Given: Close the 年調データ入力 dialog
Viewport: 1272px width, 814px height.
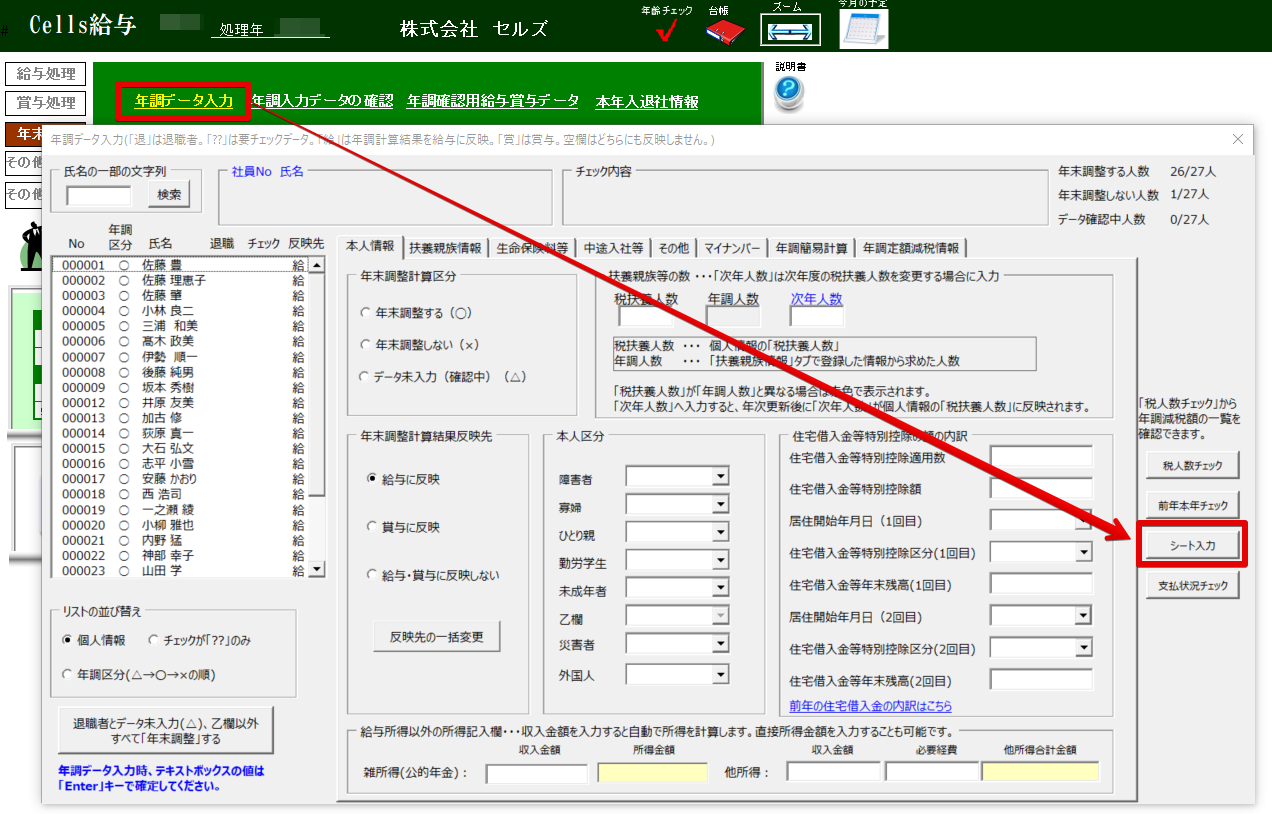Looking at the screenshot, I should 1237,139.
